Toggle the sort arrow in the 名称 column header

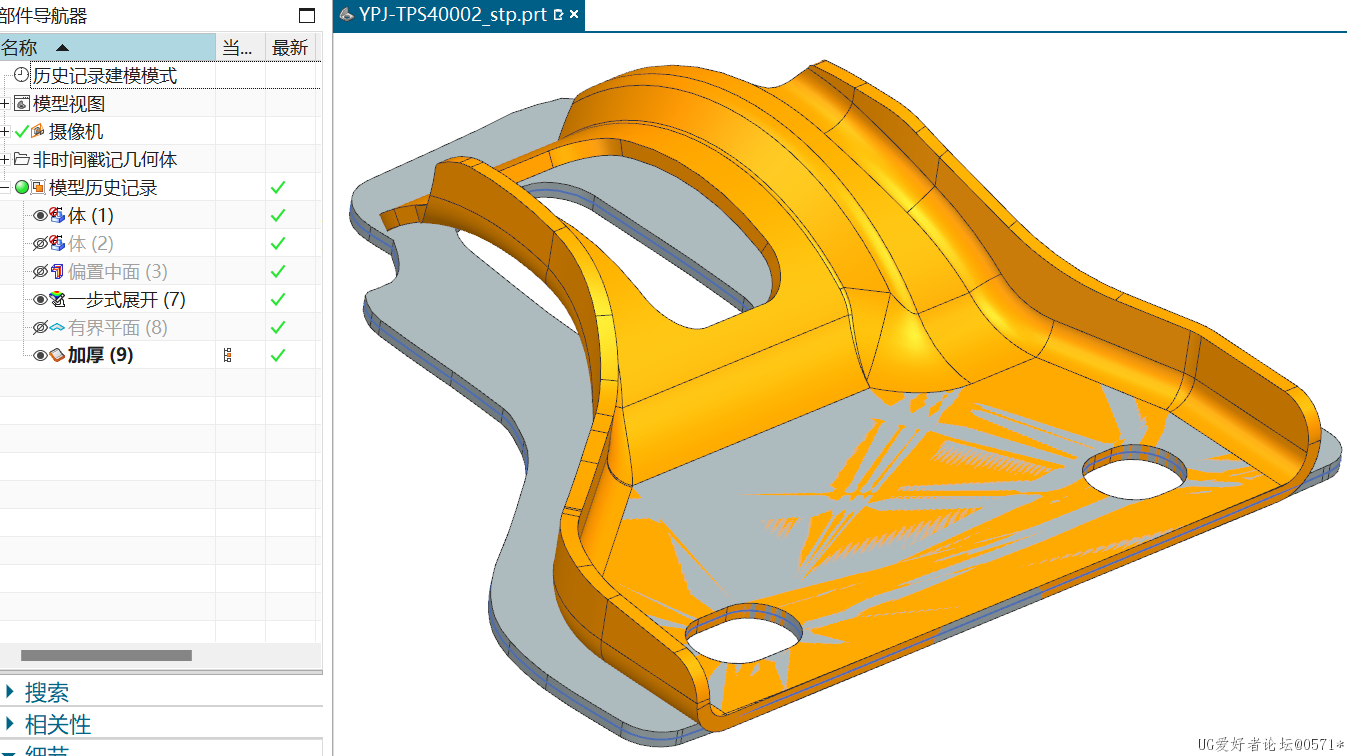point(62,47)
